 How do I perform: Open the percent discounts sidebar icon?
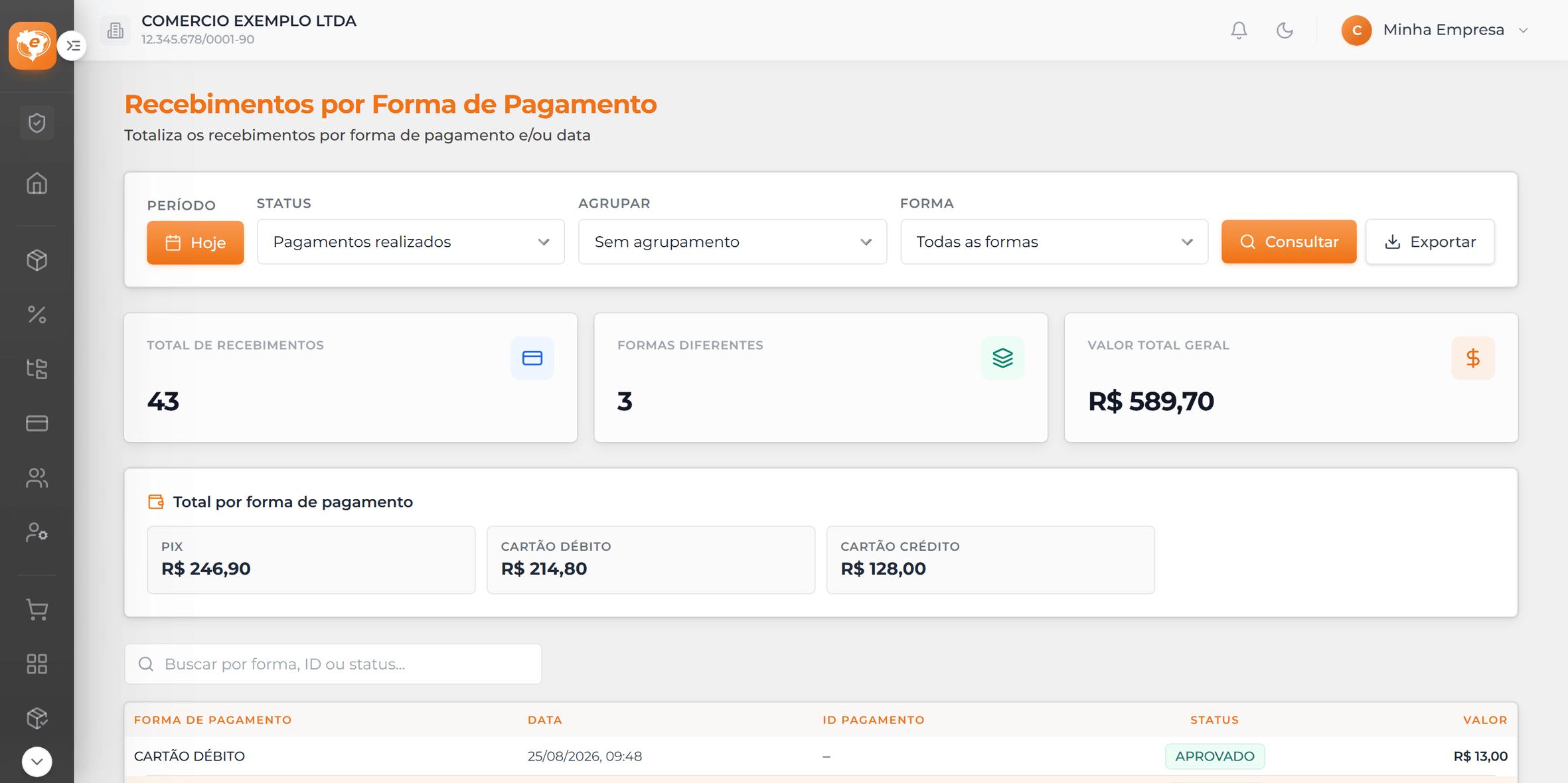[37, 314]
